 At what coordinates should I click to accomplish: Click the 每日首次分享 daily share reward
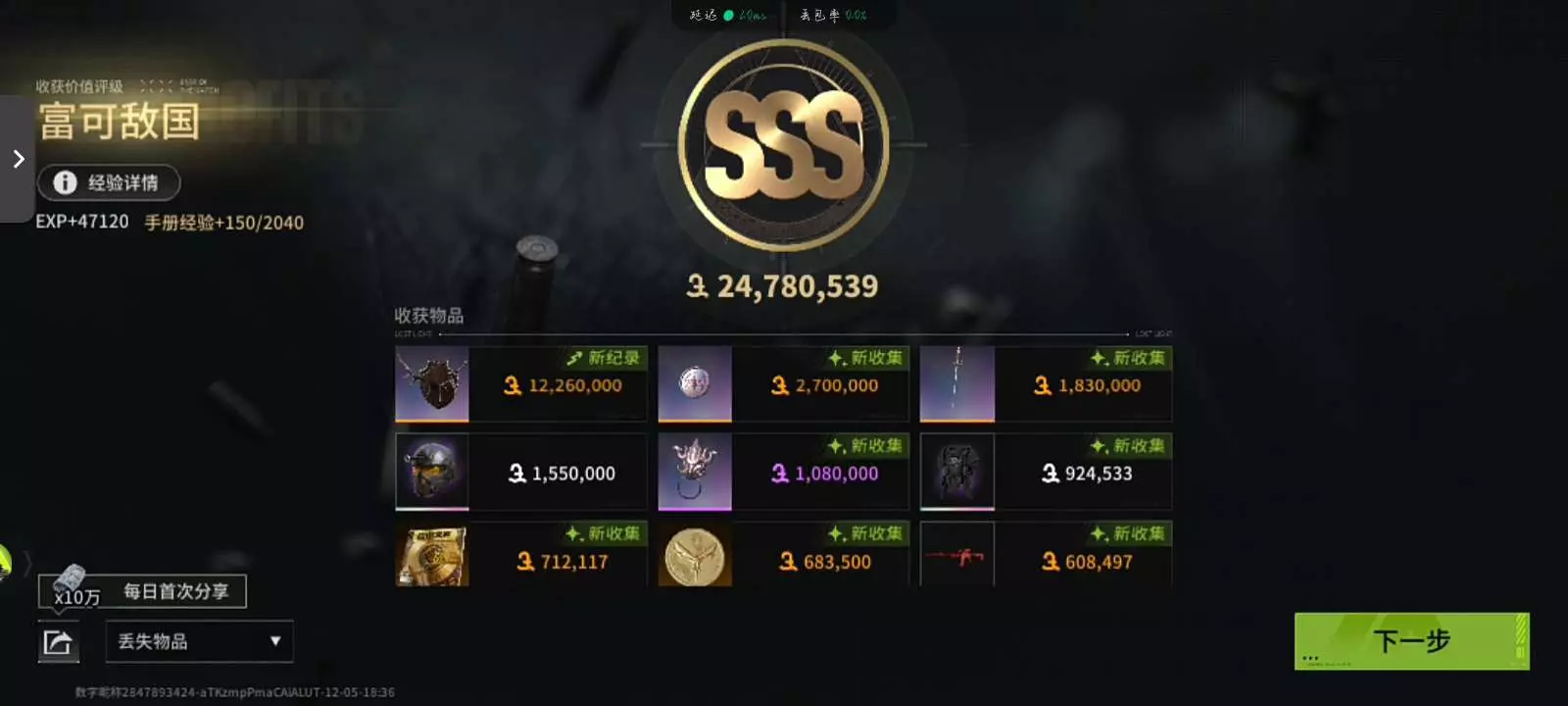142,591
